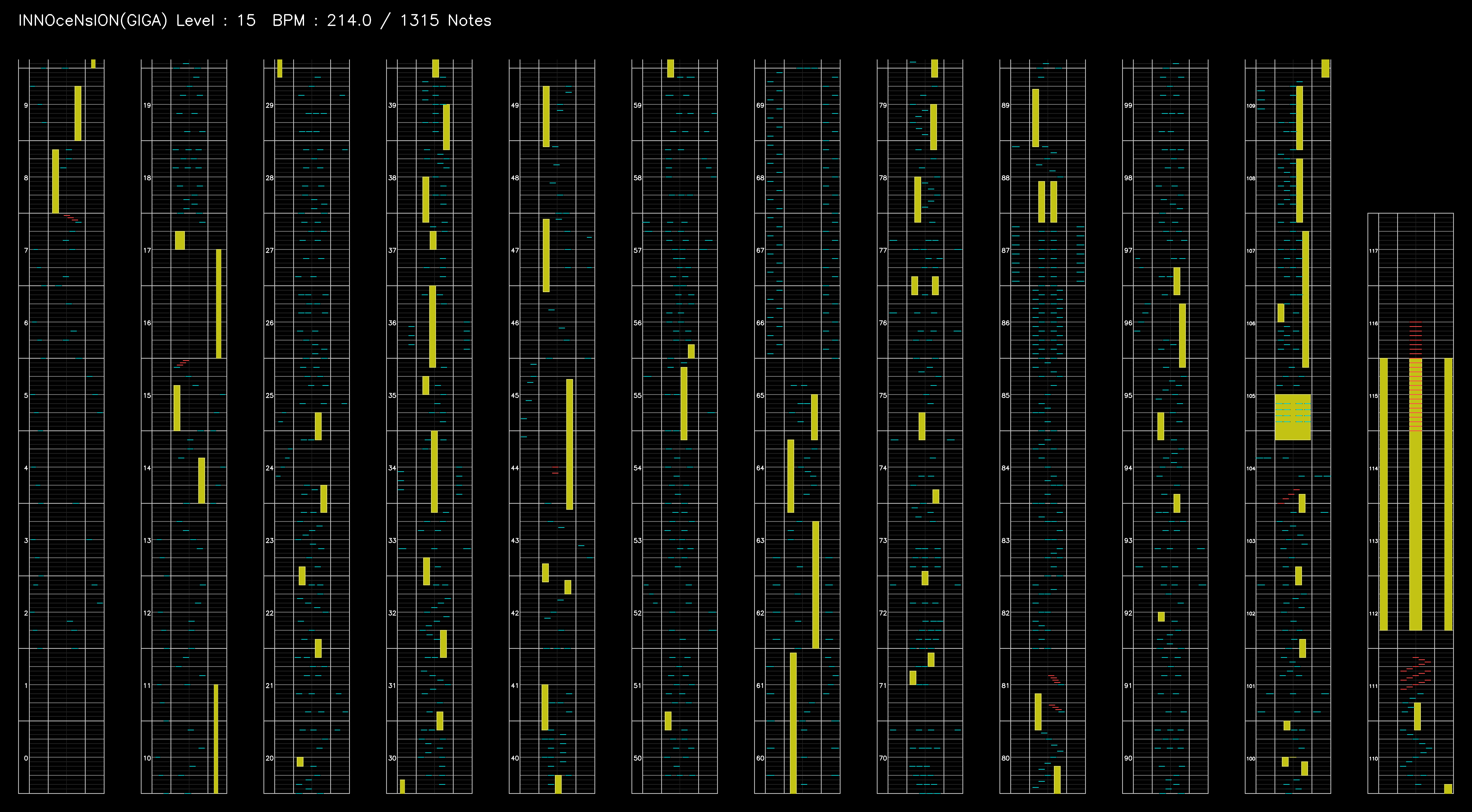Select measure number 69 label
Viewport: 1472px width, 812px height.
tap(760, 105)
